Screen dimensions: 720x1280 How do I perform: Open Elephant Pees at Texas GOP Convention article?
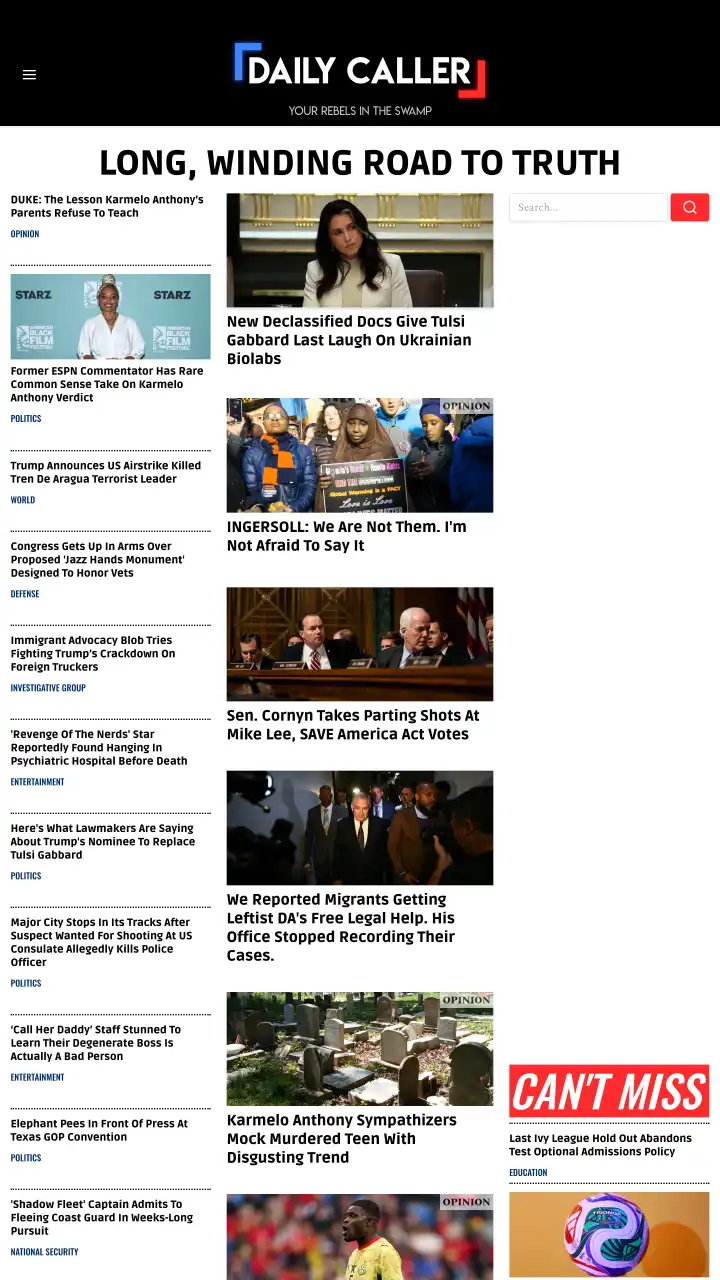point(99,1130)
